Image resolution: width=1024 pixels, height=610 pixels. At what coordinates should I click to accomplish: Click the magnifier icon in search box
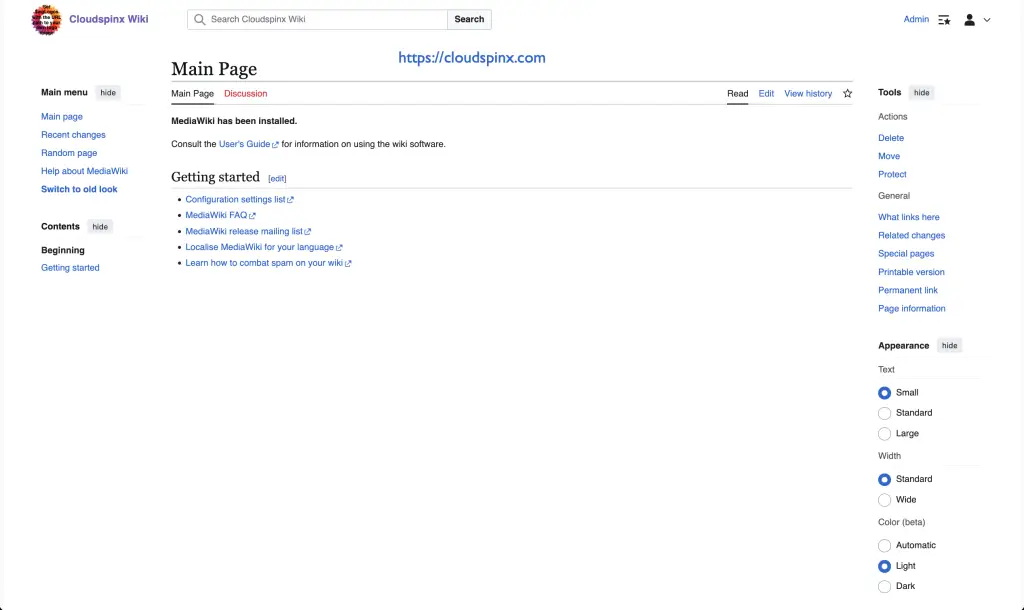200,20
